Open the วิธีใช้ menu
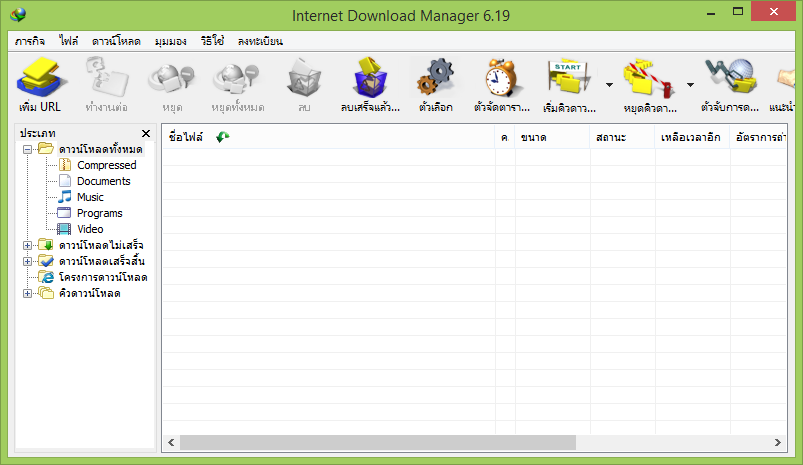Viewport: 803px width, 465px height. [213, 41]
